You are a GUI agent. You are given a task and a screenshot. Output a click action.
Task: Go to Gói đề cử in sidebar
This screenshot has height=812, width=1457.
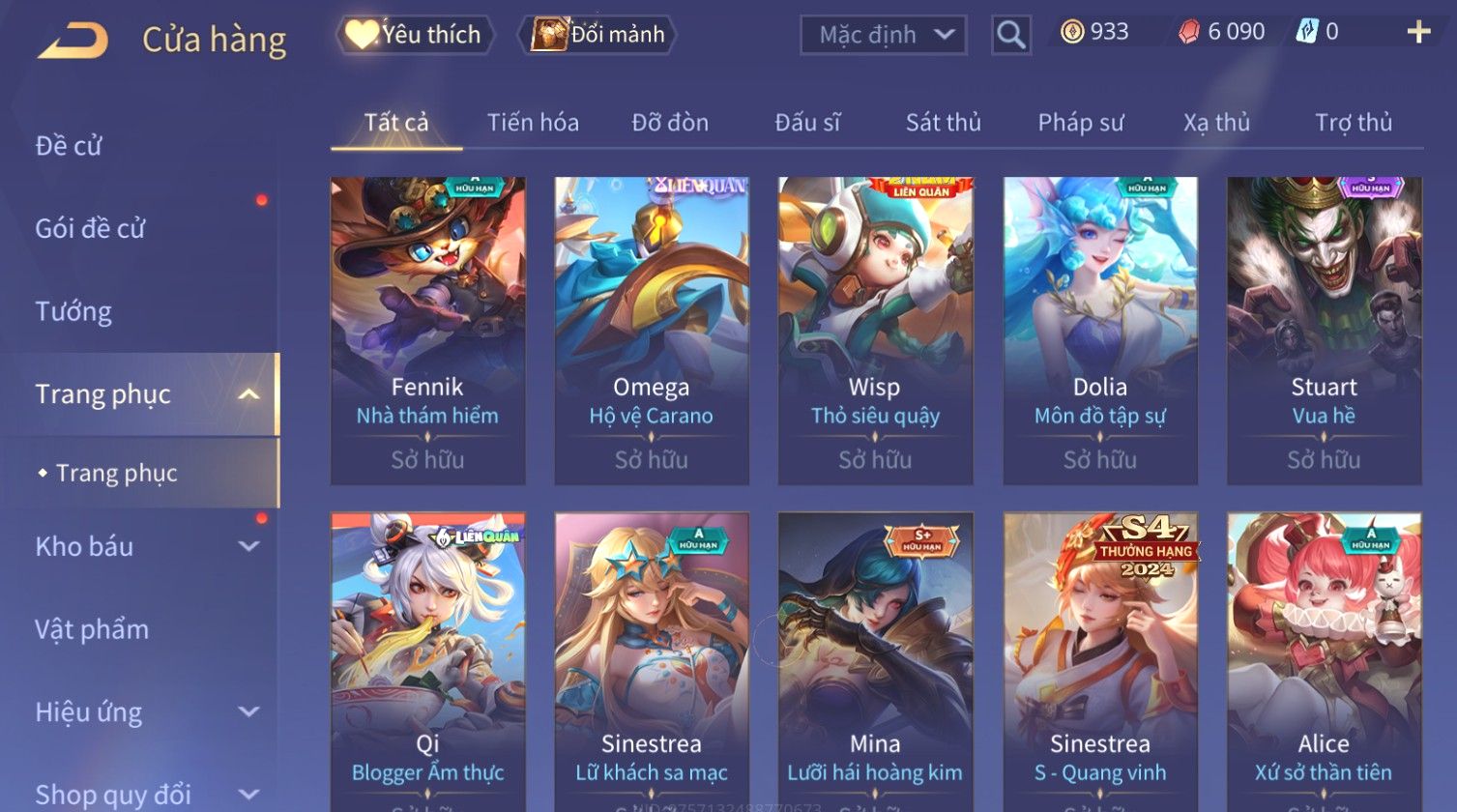tap(90, 228)
